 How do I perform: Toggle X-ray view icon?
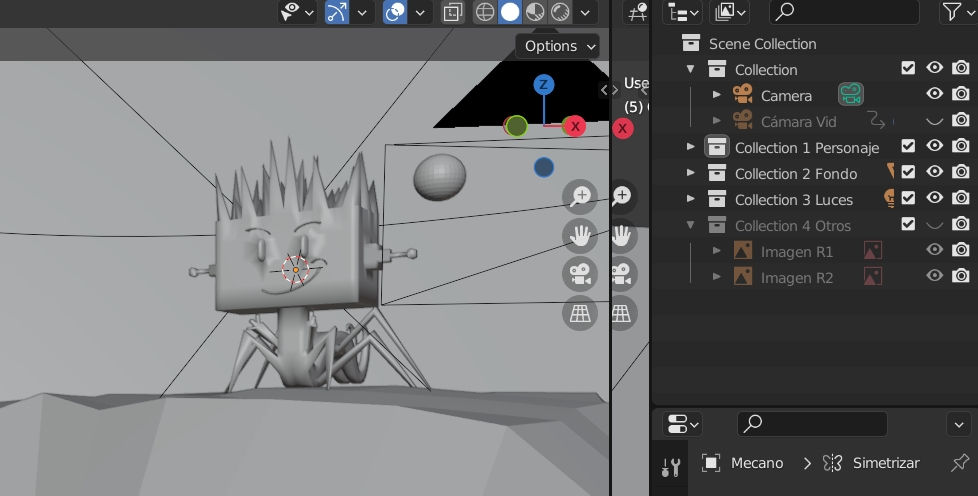(452, 12)
